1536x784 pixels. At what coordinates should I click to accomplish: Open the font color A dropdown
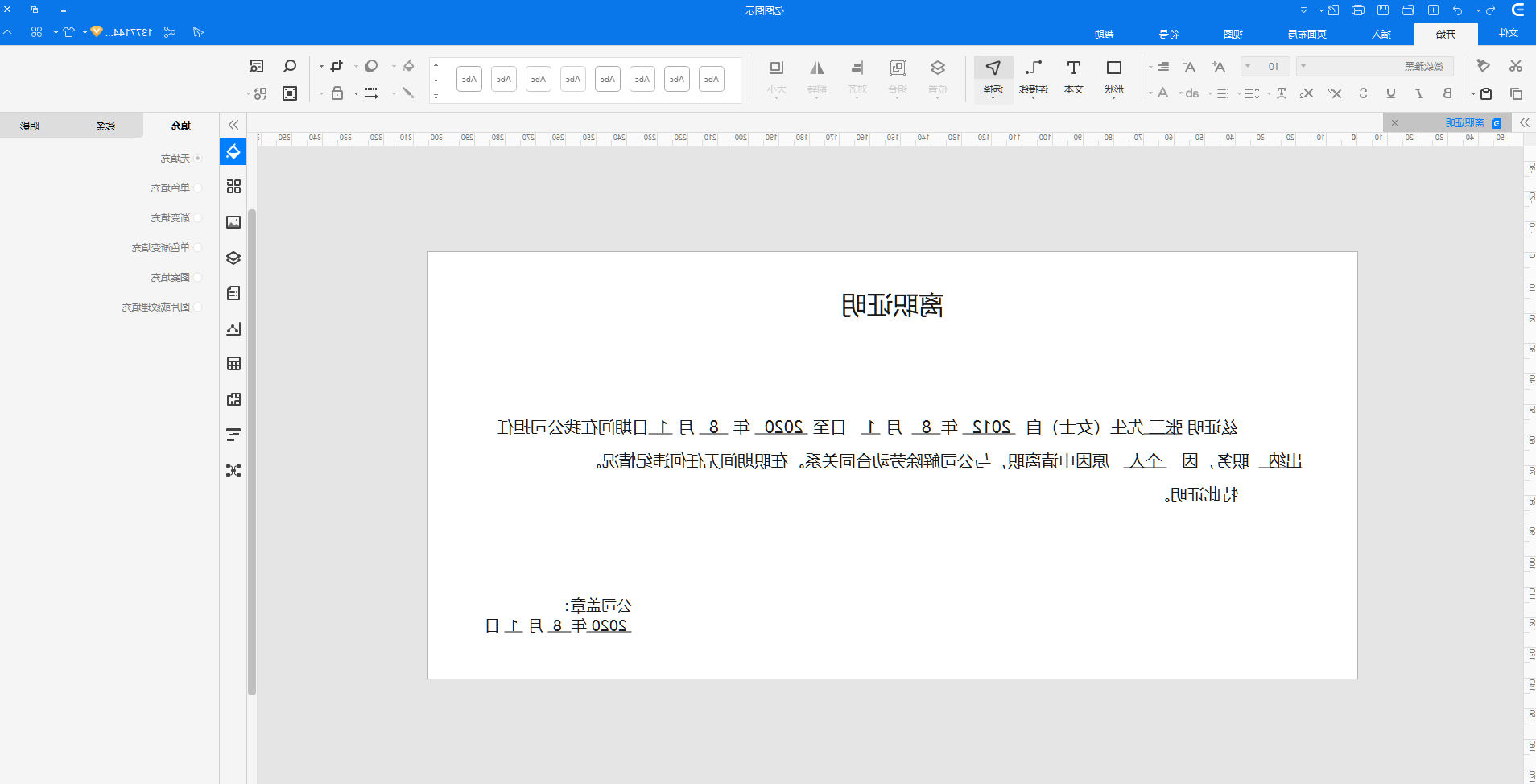pyautogui.click(x=1158, y=93)
